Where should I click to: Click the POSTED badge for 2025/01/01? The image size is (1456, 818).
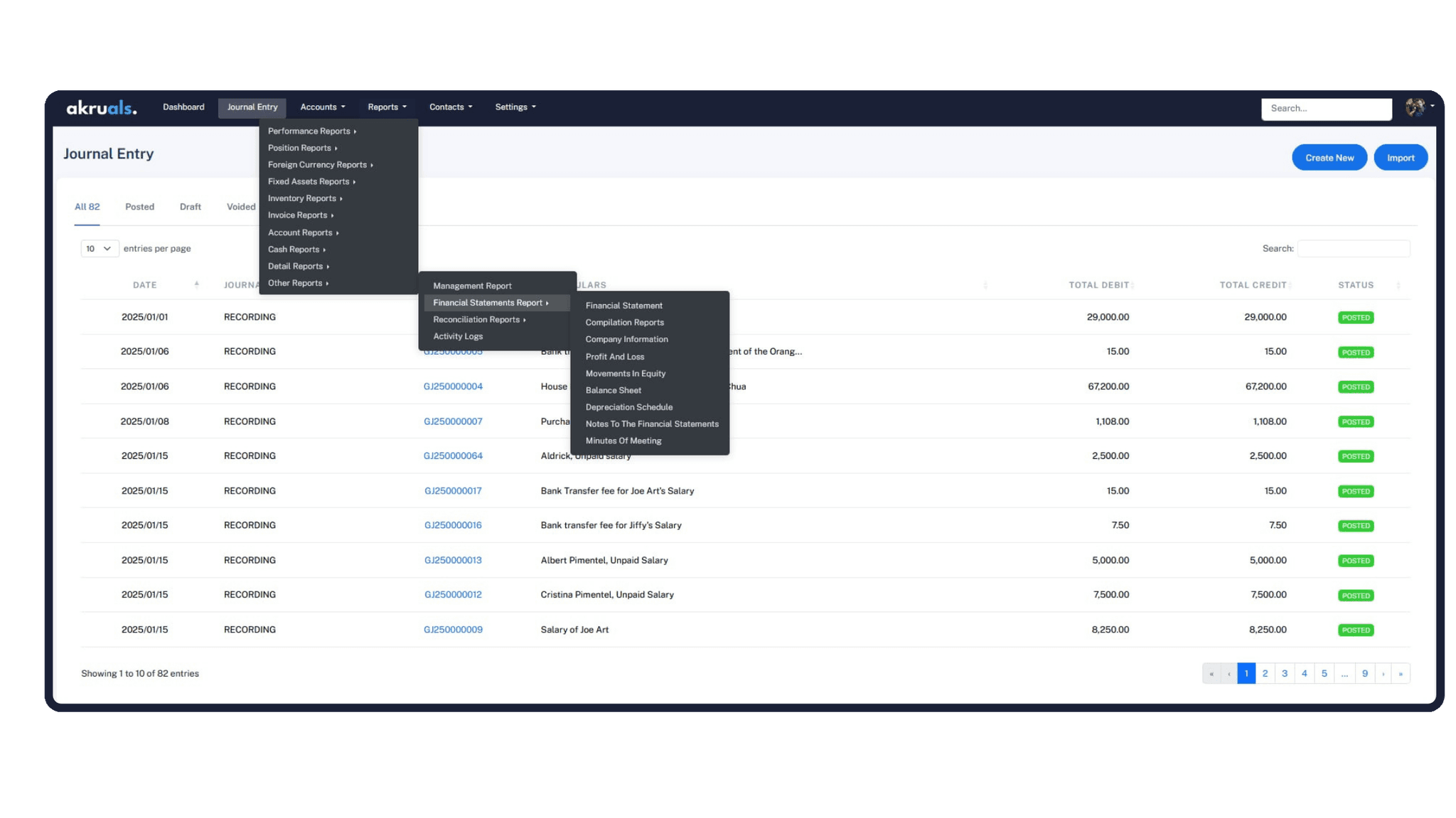point(1355,318)
